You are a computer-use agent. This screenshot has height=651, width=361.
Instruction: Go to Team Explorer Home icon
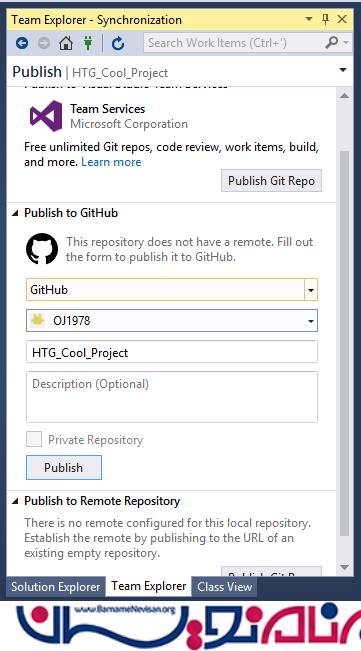[66, 43]
